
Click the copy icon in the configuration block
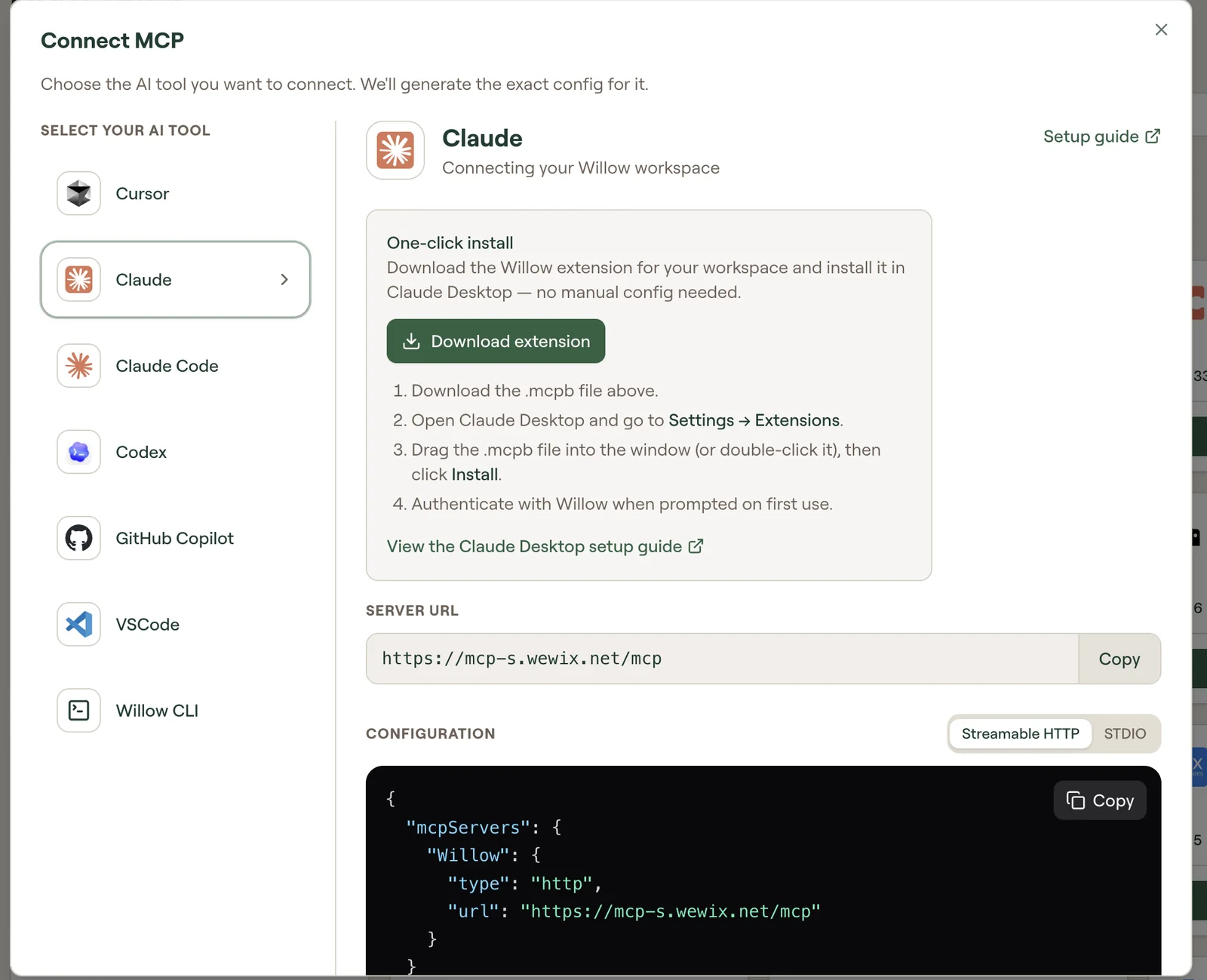point(1076,800)
